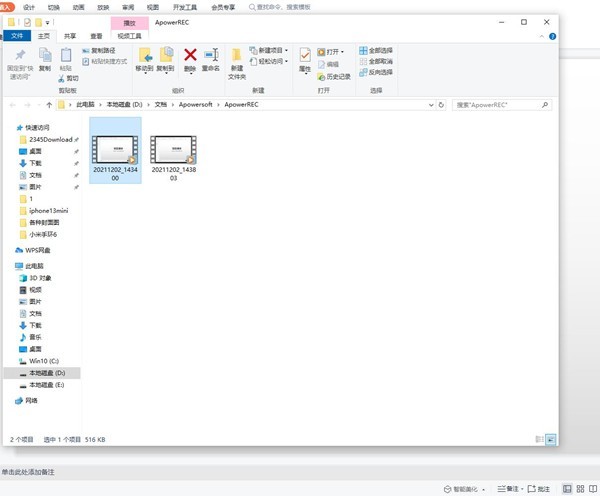Screen dimensions: 600x496
Task: Click the Move to folder icon
Action: [145, 55]
